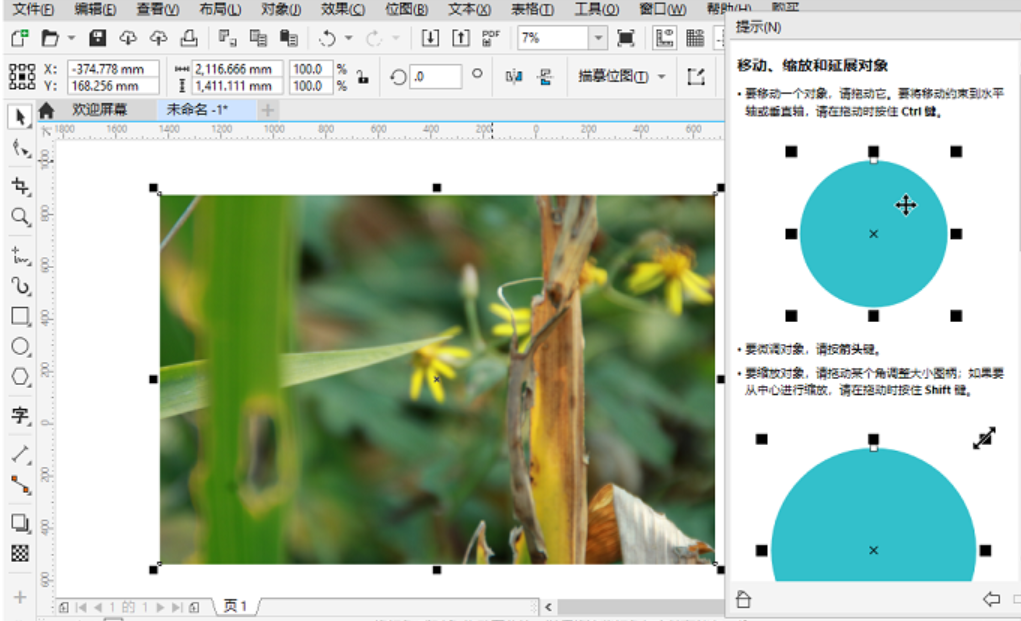The height and width of the screenshot is (621, 1021).
Task: Choose the Rectangle tool
Action: 20,316
